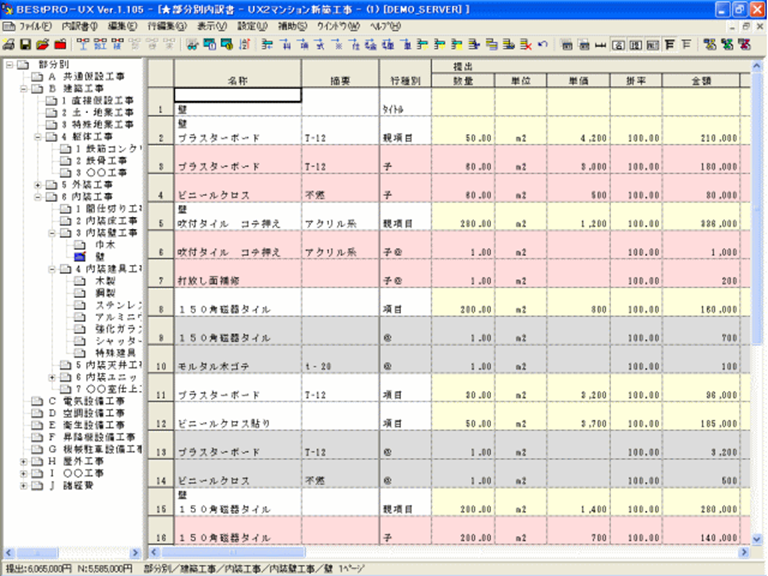
Task: Open the 補助(S) menu
Action: click(293, 26)
